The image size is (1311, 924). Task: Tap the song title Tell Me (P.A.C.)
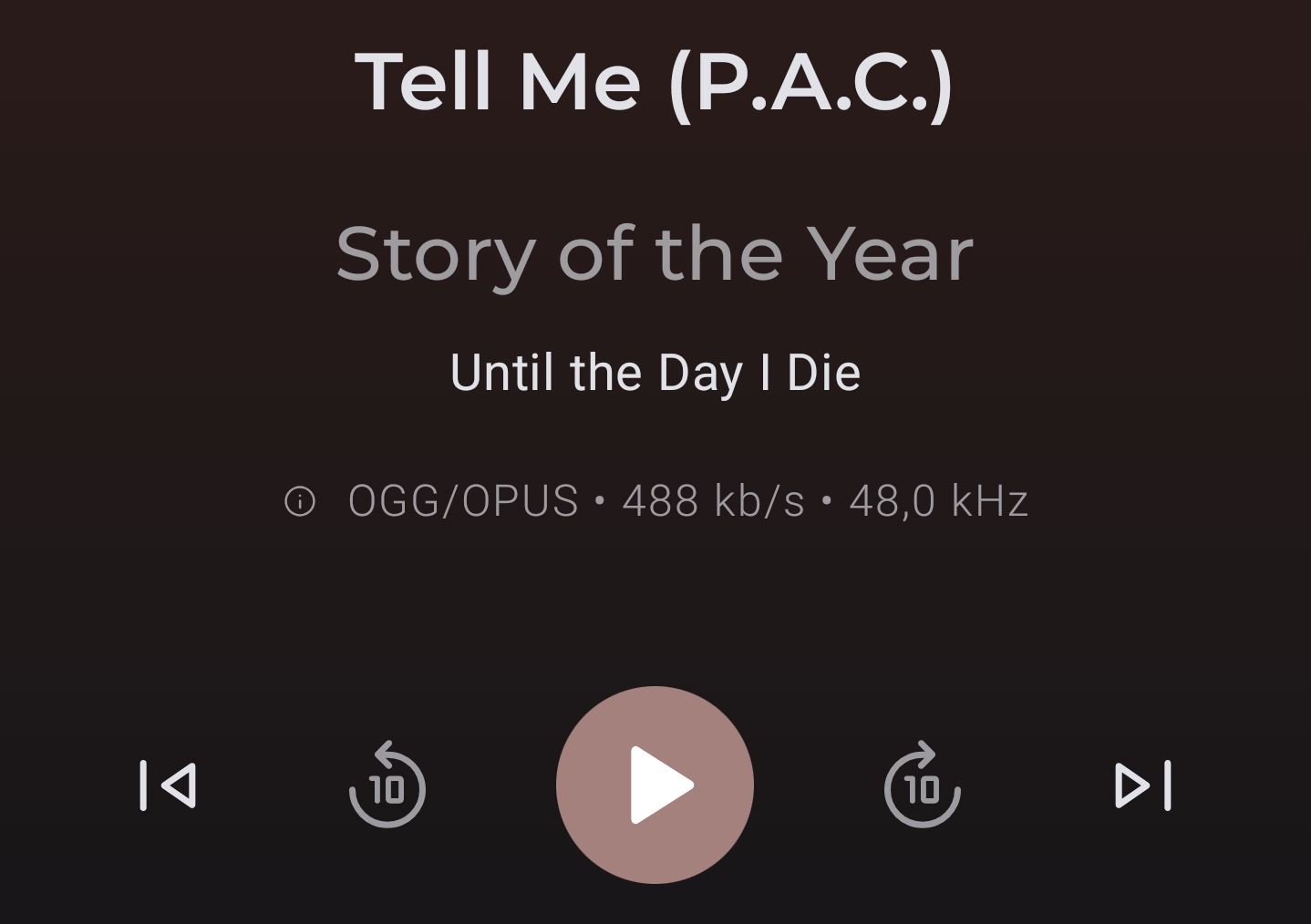(x=654, y=83)
